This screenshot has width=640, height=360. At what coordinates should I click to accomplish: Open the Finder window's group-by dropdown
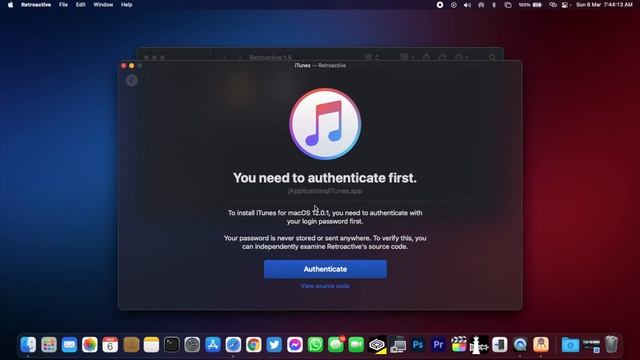(x=407, y=57)
